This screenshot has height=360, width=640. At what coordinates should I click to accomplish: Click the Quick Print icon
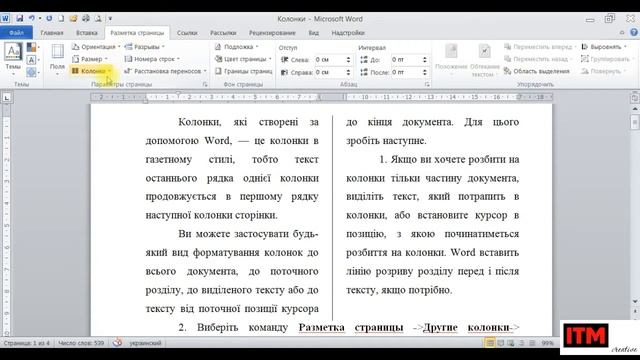click(x=86, y=18)
